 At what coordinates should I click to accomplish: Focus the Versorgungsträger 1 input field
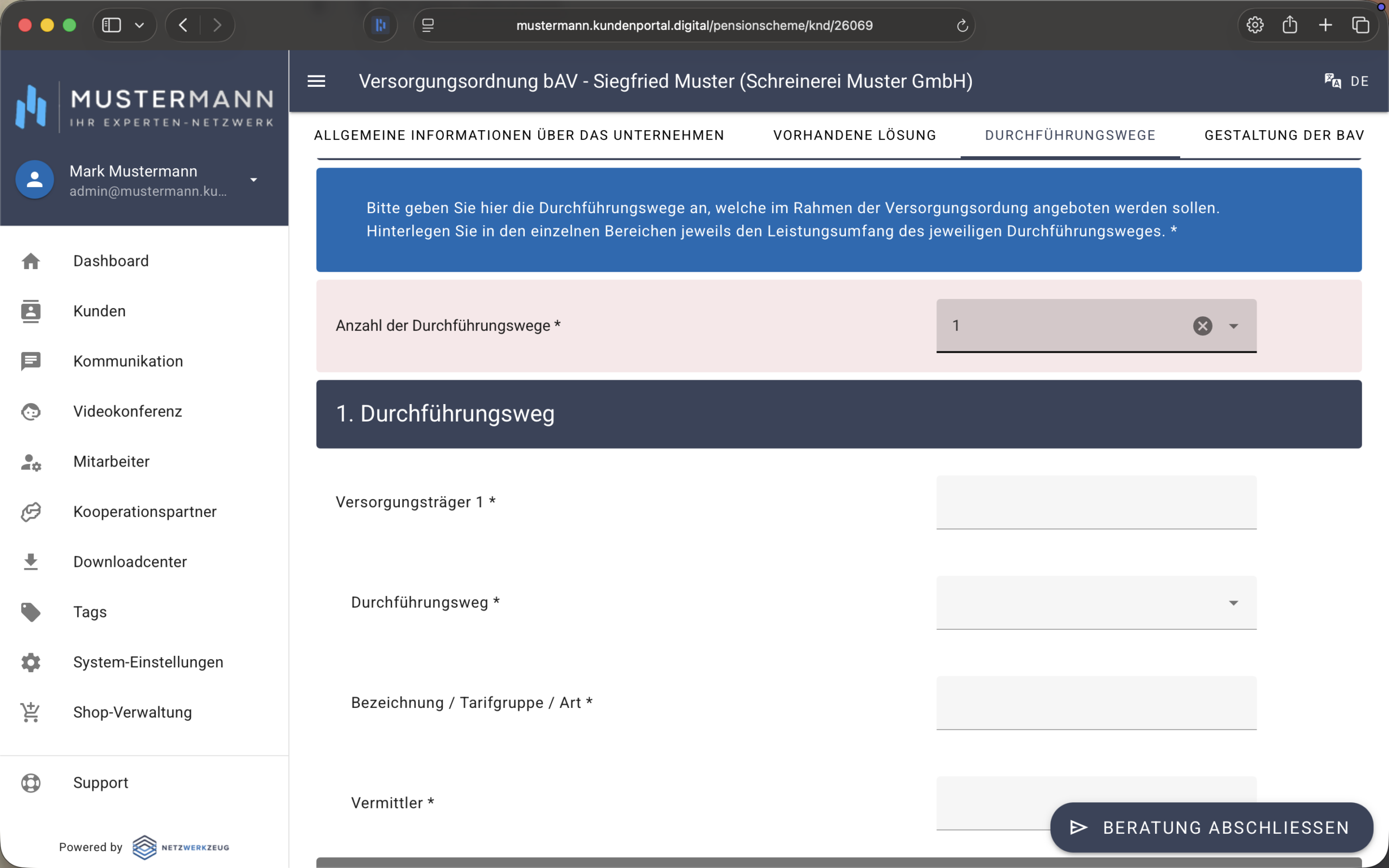pos(1095,502)
